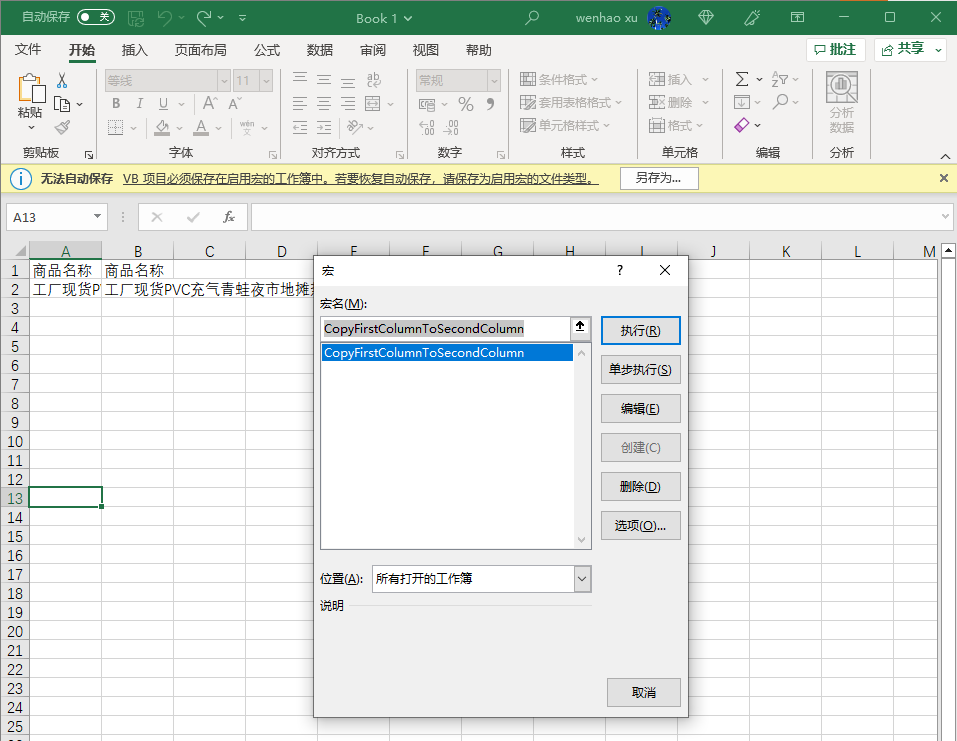The image size is (957, 741).
Task: Open the Analyze Data tool
Action: (x=841, y=103)
